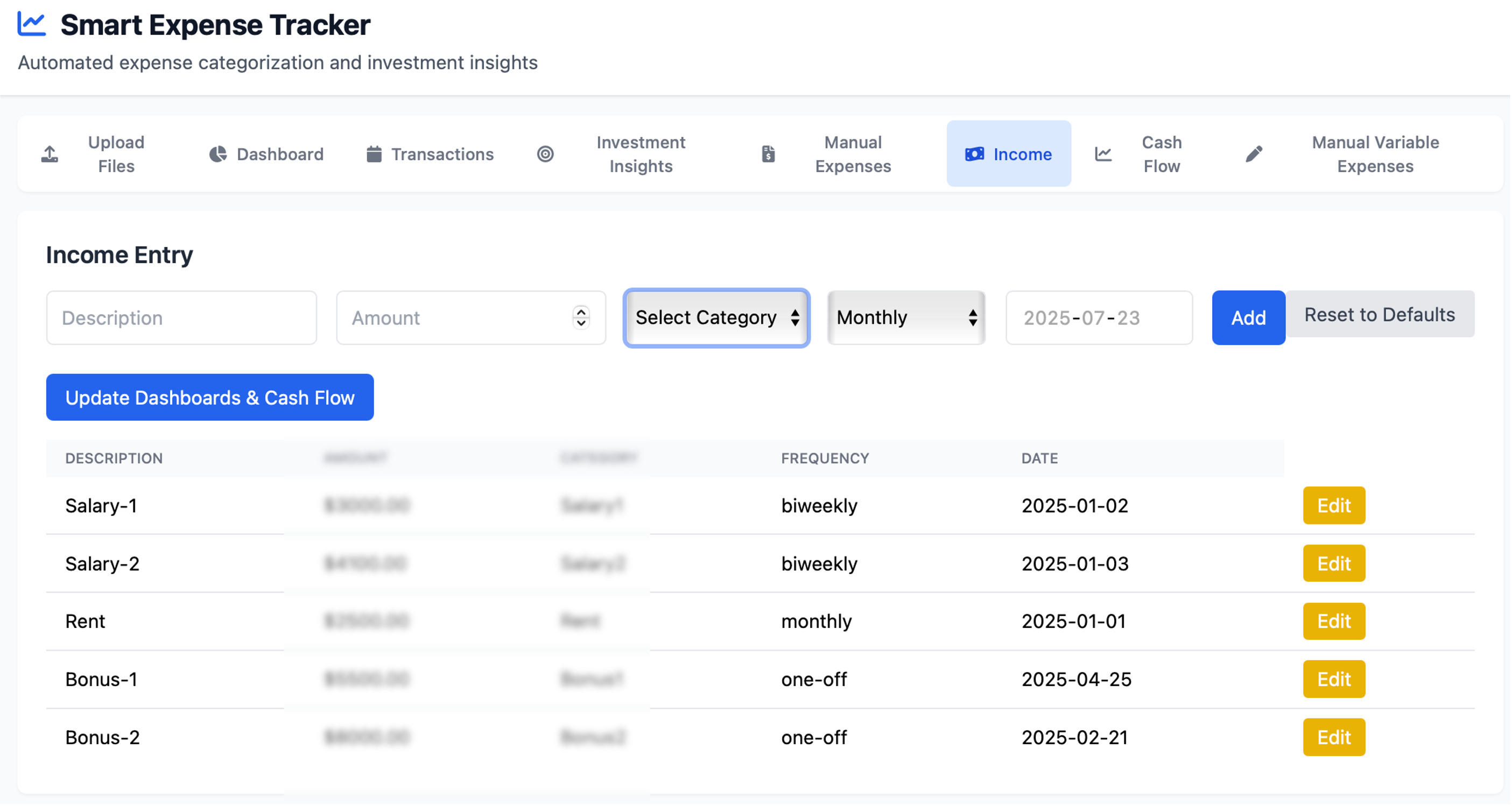Click the upload icon next to Upload Files

(x=50, y=154)
